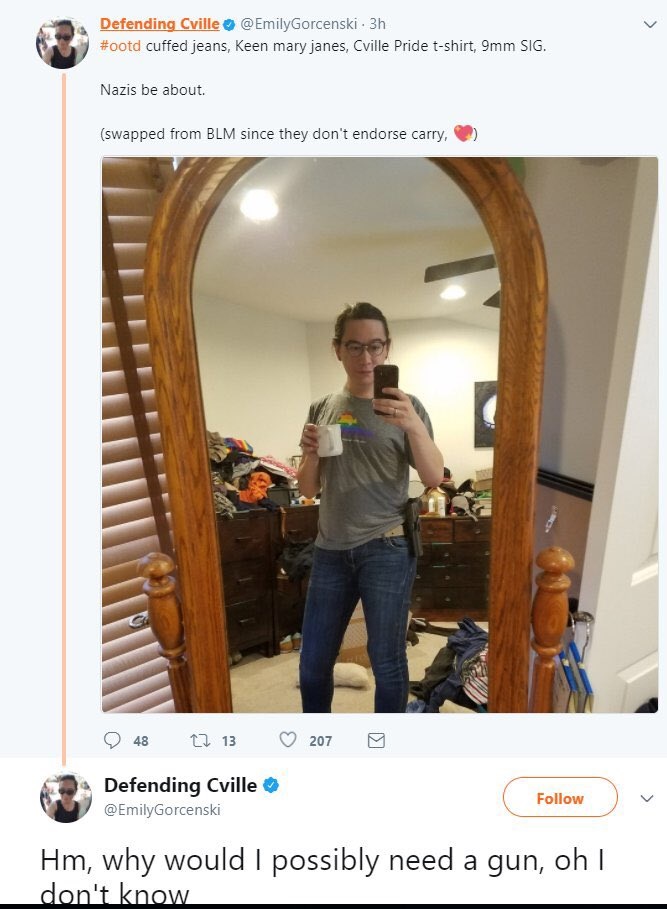Open the #ootd hashtag link

click(121, 46)
